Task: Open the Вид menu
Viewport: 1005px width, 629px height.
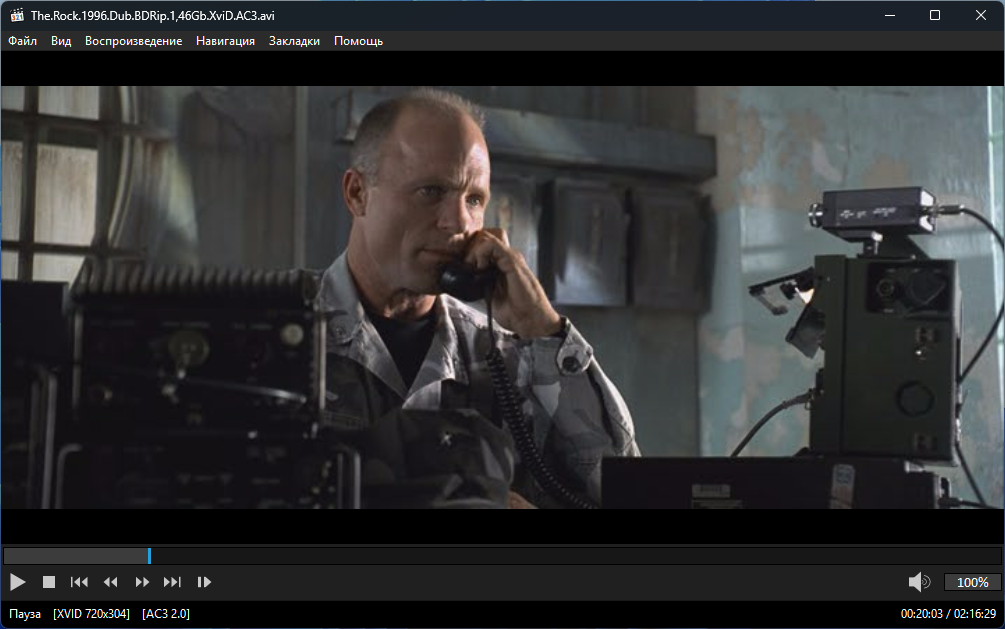Action: pyautogui.click(x=61, y=41)
